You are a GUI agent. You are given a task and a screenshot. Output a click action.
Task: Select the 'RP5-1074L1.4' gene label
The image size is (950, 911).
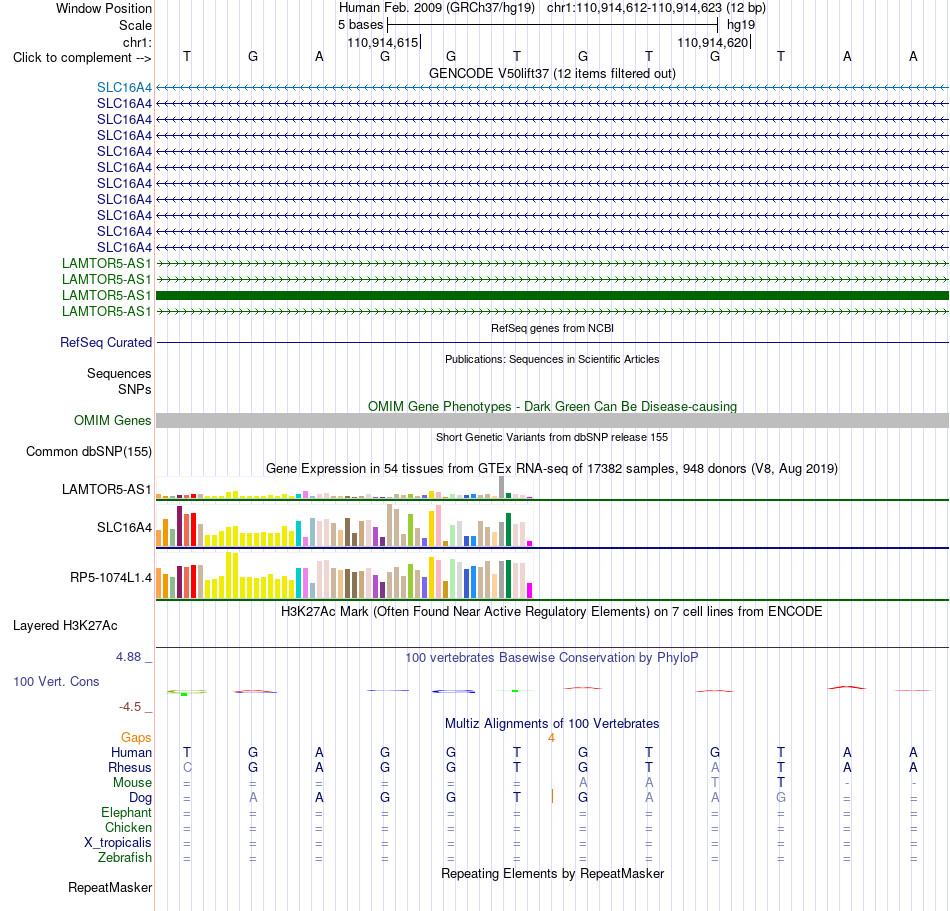point(111,577)
